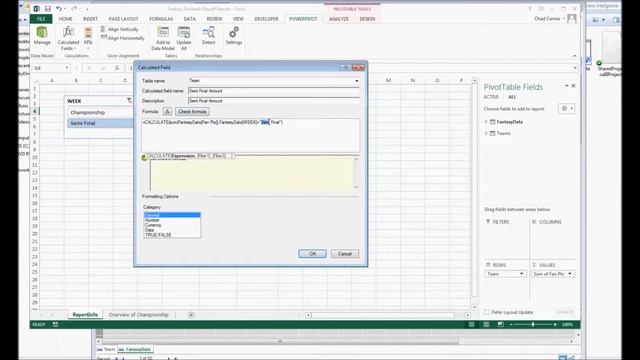Open the Power Pivot Manage window

click(42, 36)
